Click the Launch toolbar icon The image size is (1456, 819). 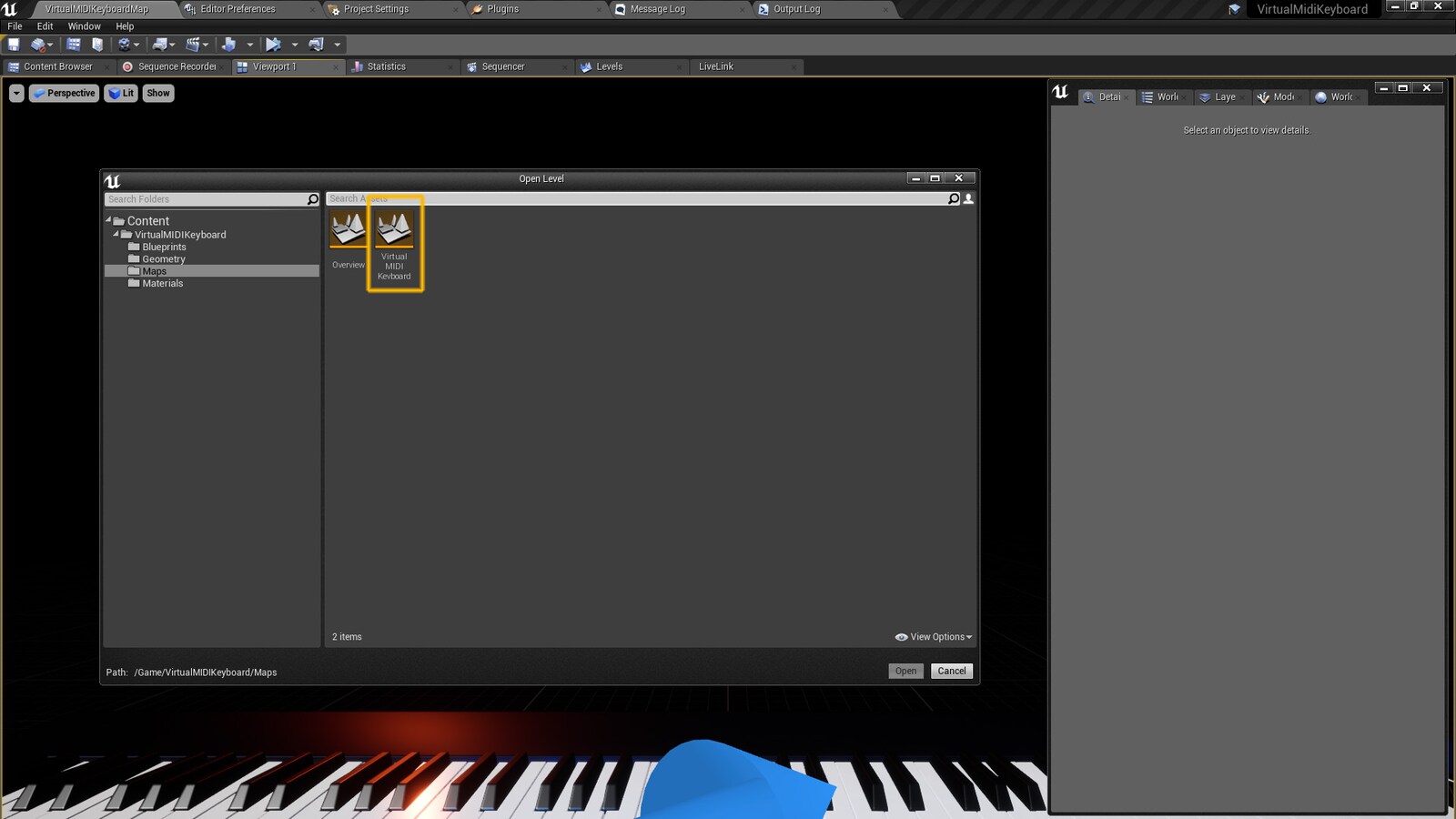(x=316, y=44)
